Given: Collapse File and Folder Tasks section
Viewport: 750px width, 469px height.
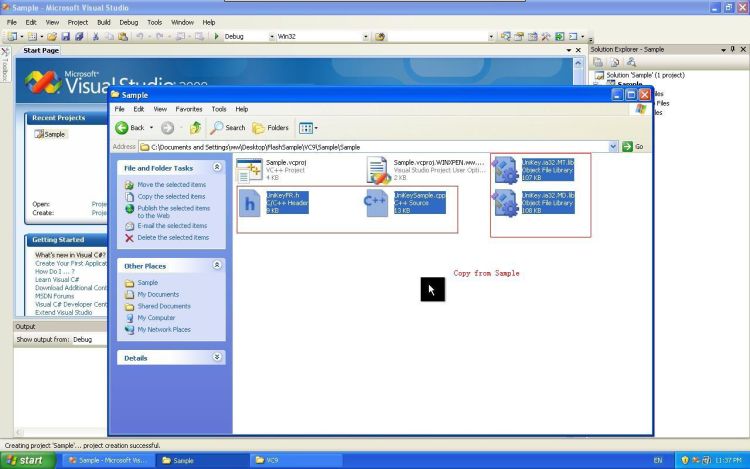Looking at the screenshot, I should coord(217,167).
